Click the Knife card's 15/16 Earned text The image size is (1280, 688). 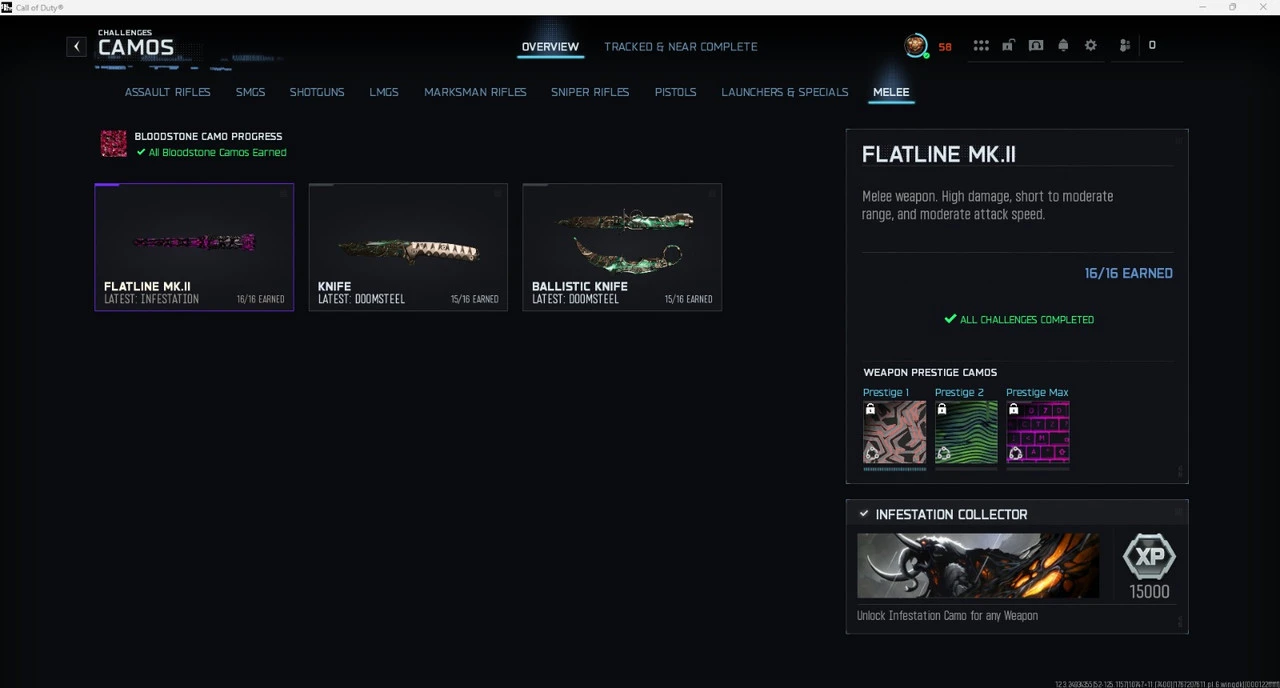click(474, 299)
